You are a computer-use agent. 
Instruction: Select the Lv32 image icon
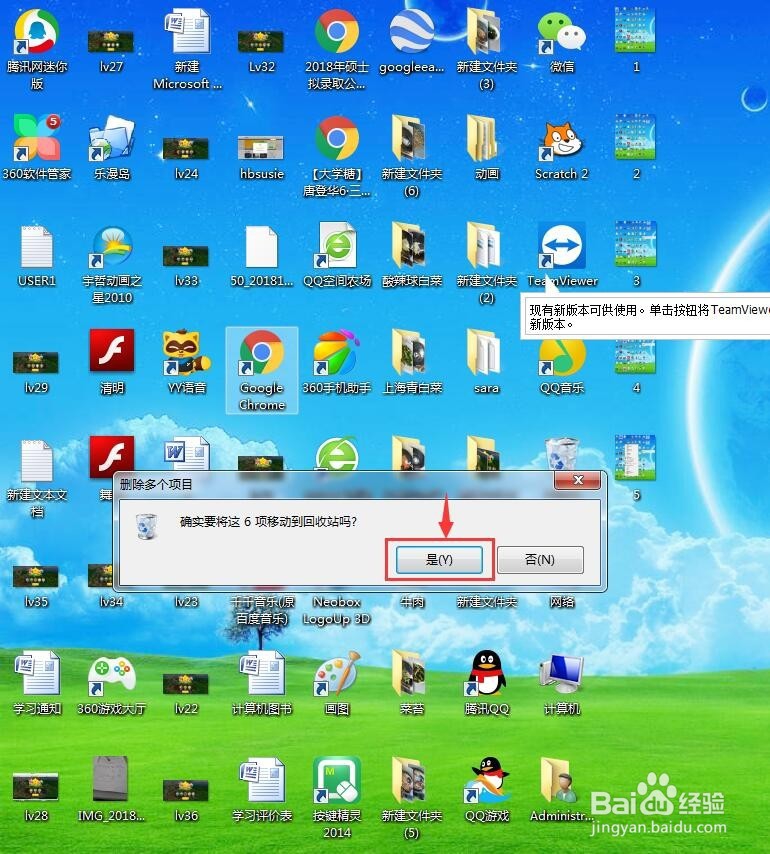(261, 41)
